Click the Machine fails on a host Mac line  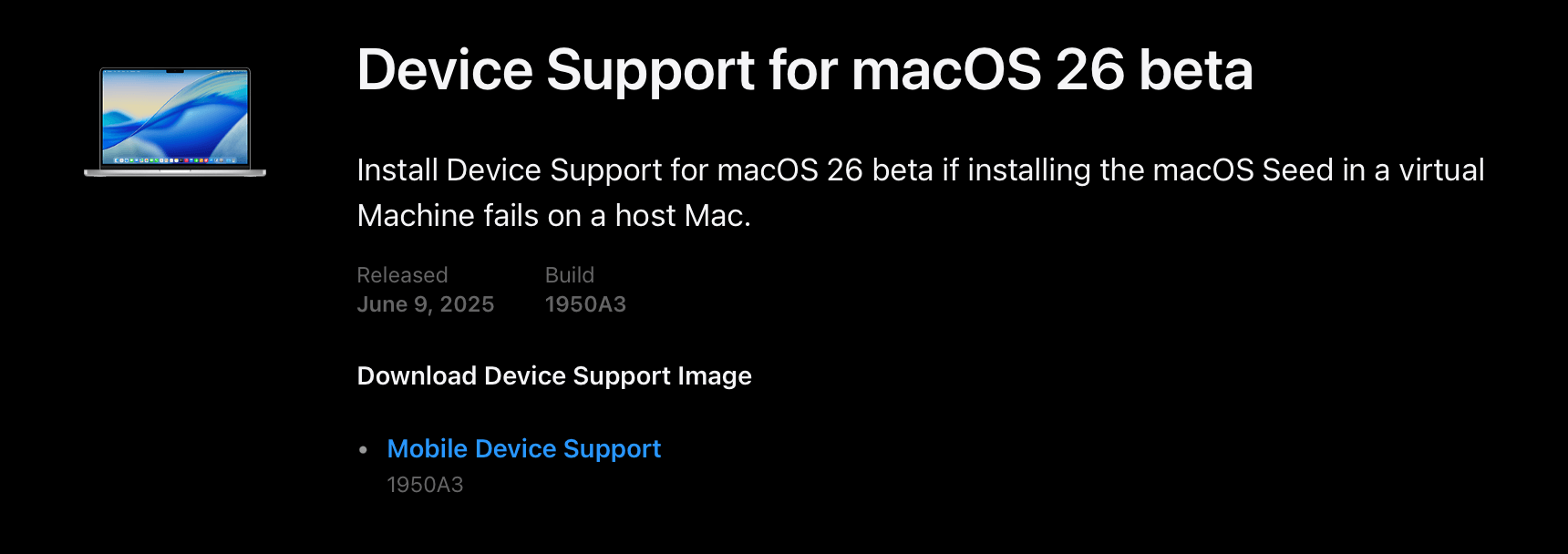[554, 216]
